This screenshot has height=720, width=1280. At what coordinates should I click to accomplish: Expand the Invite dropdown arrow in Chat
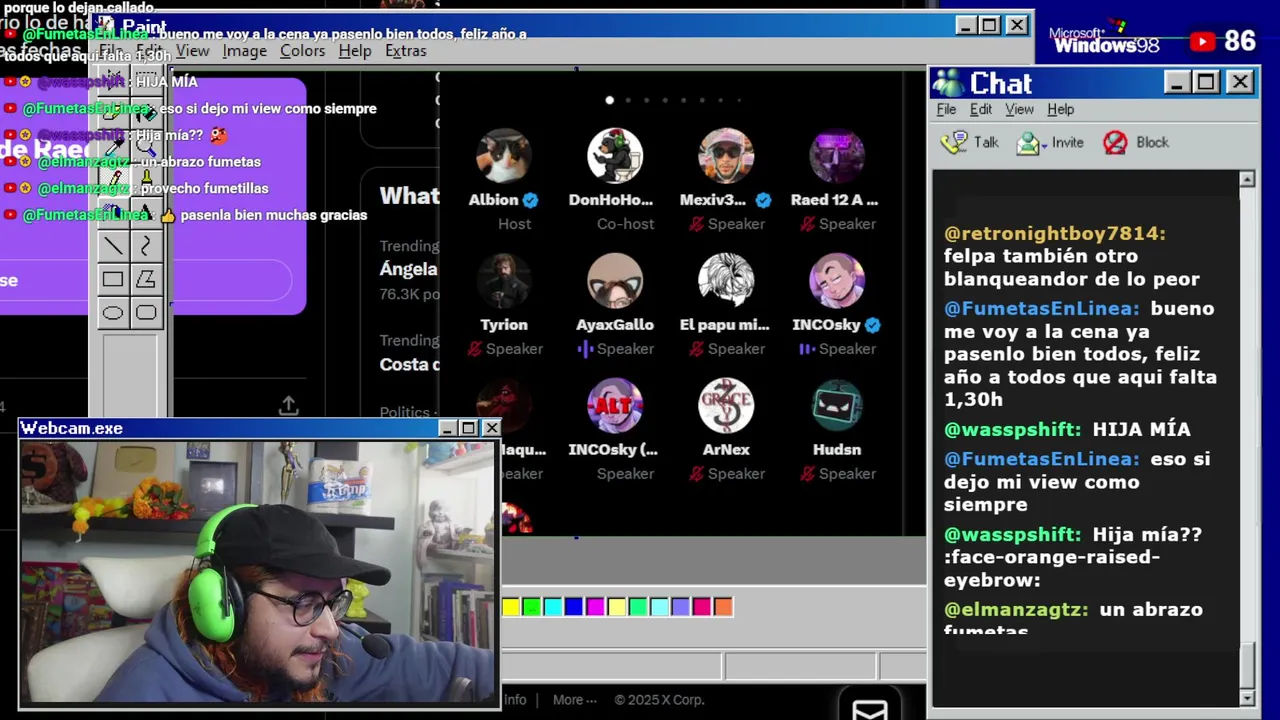click(x=1044, y=144)
